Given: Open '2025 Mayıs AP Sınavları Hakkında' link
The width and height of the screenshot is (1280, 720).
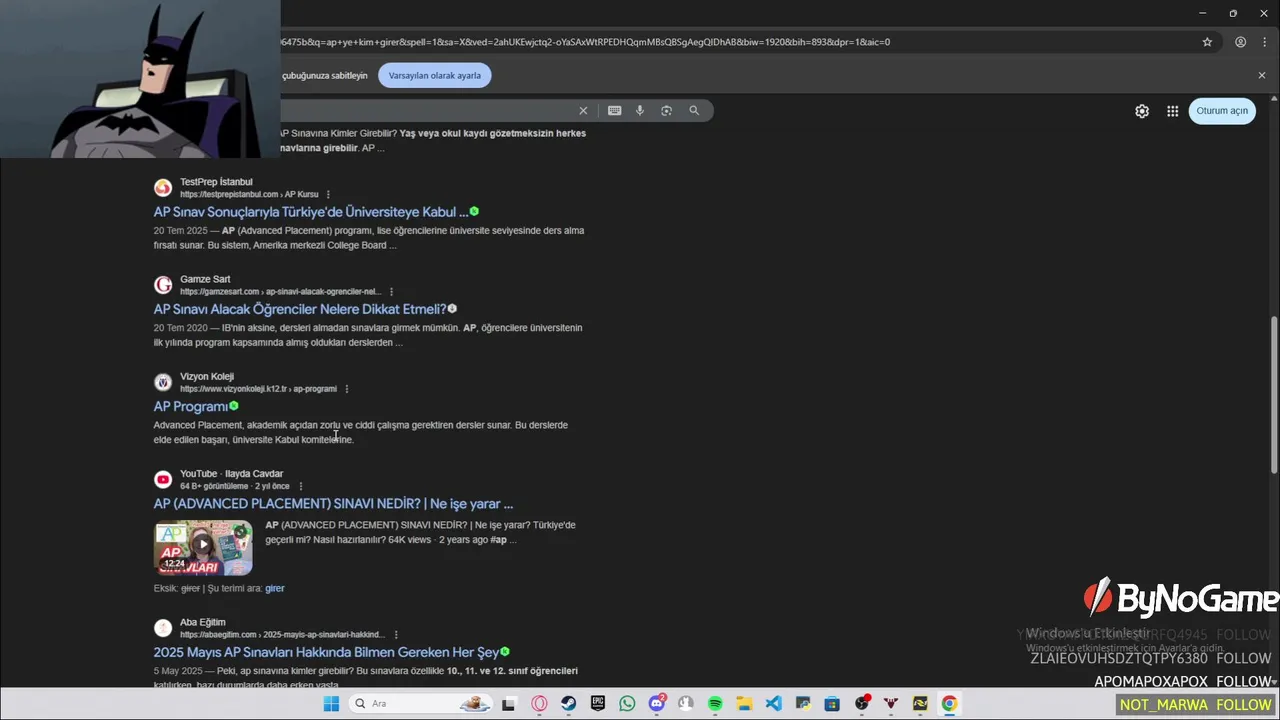Looking at the screenshot, I should click(326, 652).
